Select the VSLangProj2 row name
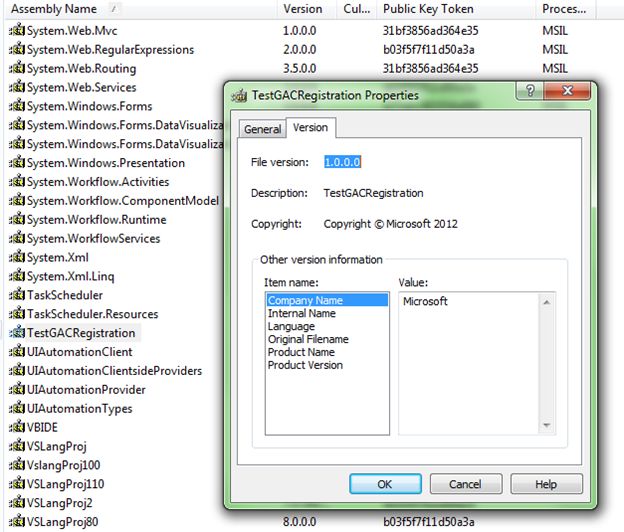The image size is (624, 532). pyautogui.click(x=59, y=503)
